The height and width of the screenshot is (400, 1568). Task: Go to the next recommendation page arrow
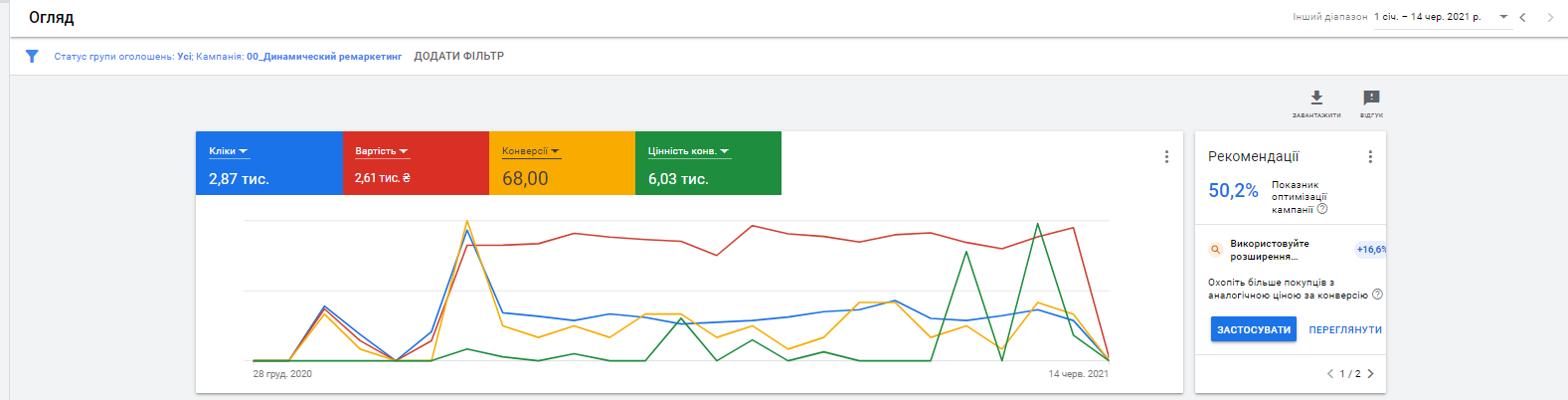[1371, 374]
